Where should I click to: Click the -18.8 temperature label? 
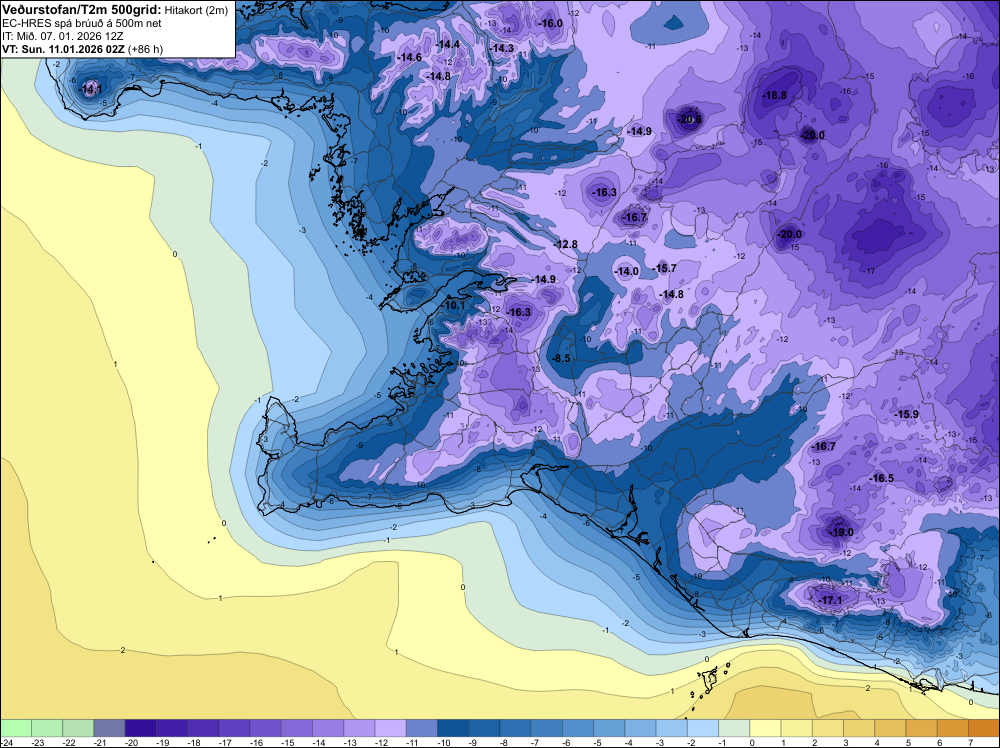click(x=775, y=96)
